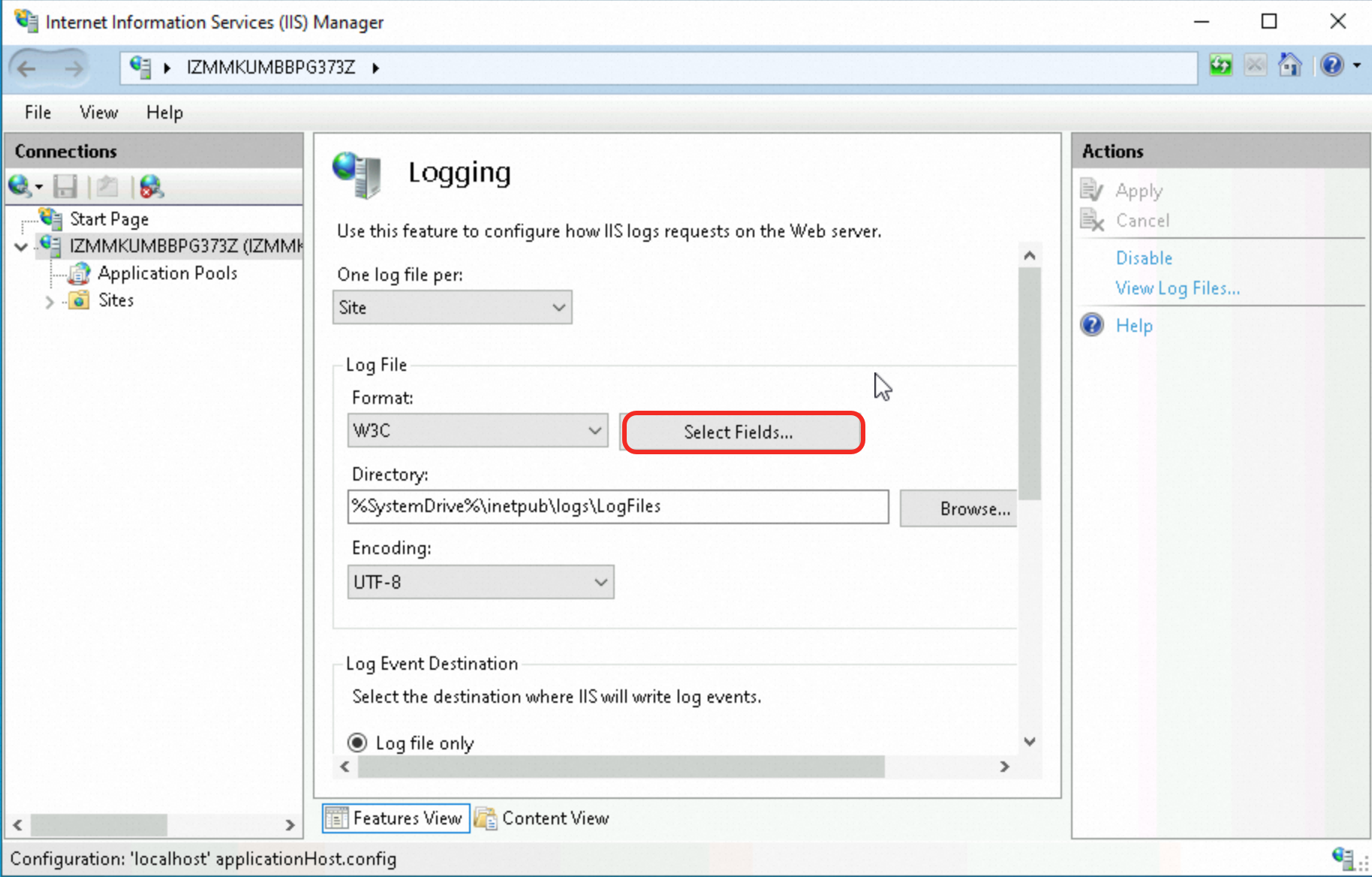Select the 'Log file only' radio button
The width and height of the screenshot is (1372, 877).
[357, 743]
